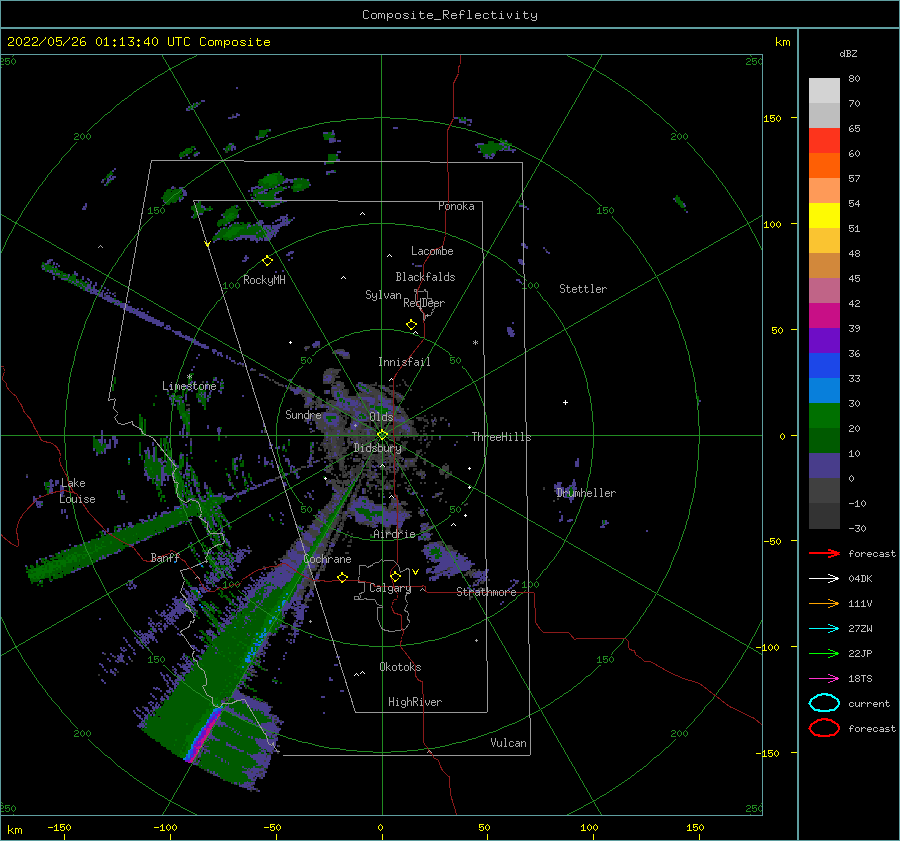Viewport: 900px width, 841px height.
Task: Click the Airdrie city label
Action: click(394, 534)
